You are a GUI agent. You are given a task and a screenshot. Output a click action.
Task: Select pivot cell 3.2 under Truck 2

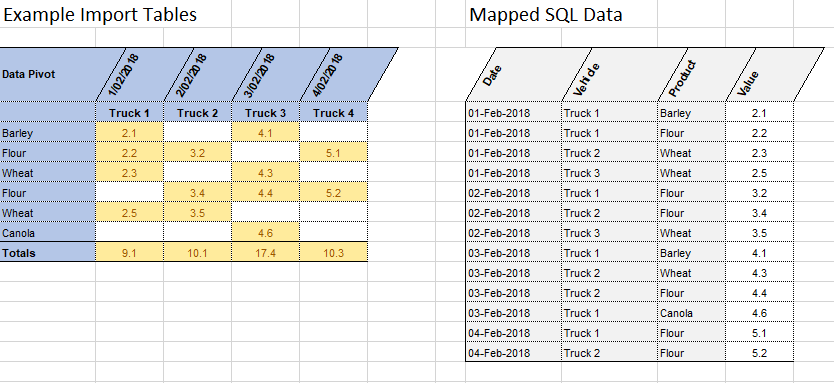click(197, 153)
